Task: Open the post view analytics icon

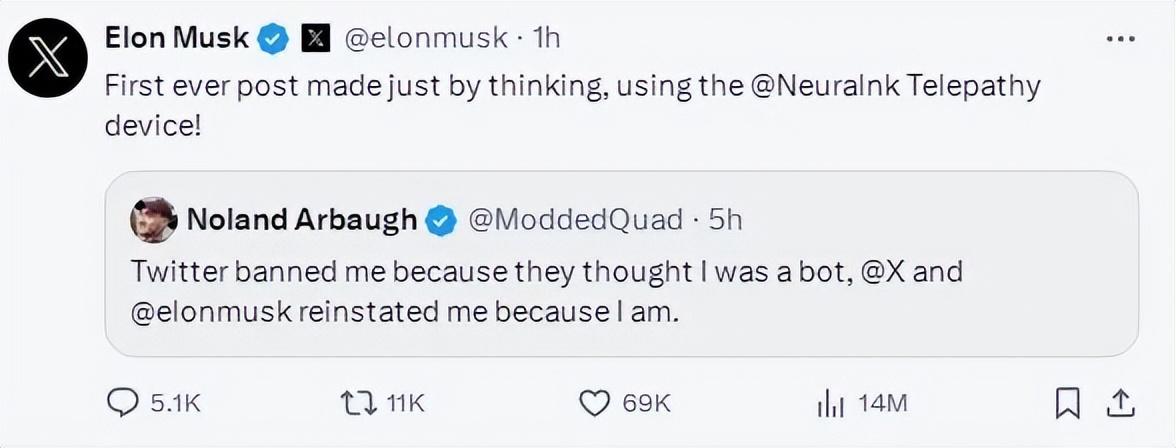Action: [832, 402]
